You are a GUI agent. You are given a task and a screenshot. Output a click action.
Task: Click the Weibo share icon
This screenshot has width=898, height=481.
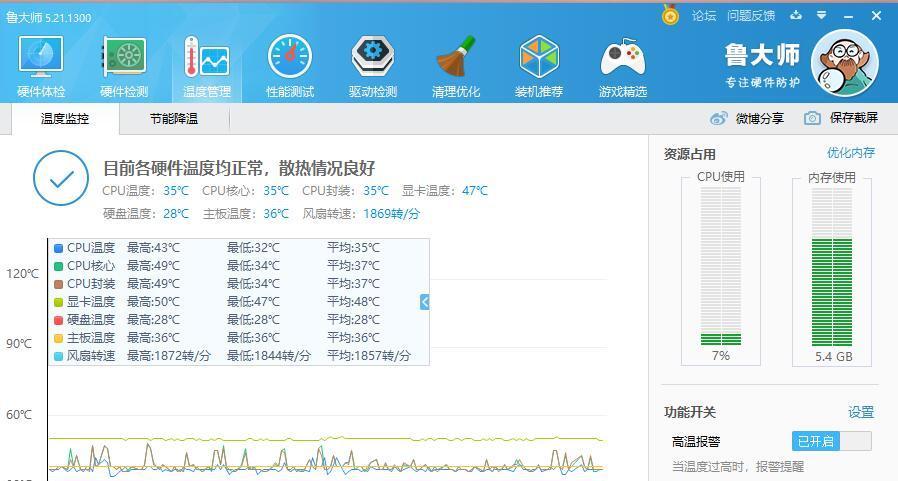click(x=719, y=118)
